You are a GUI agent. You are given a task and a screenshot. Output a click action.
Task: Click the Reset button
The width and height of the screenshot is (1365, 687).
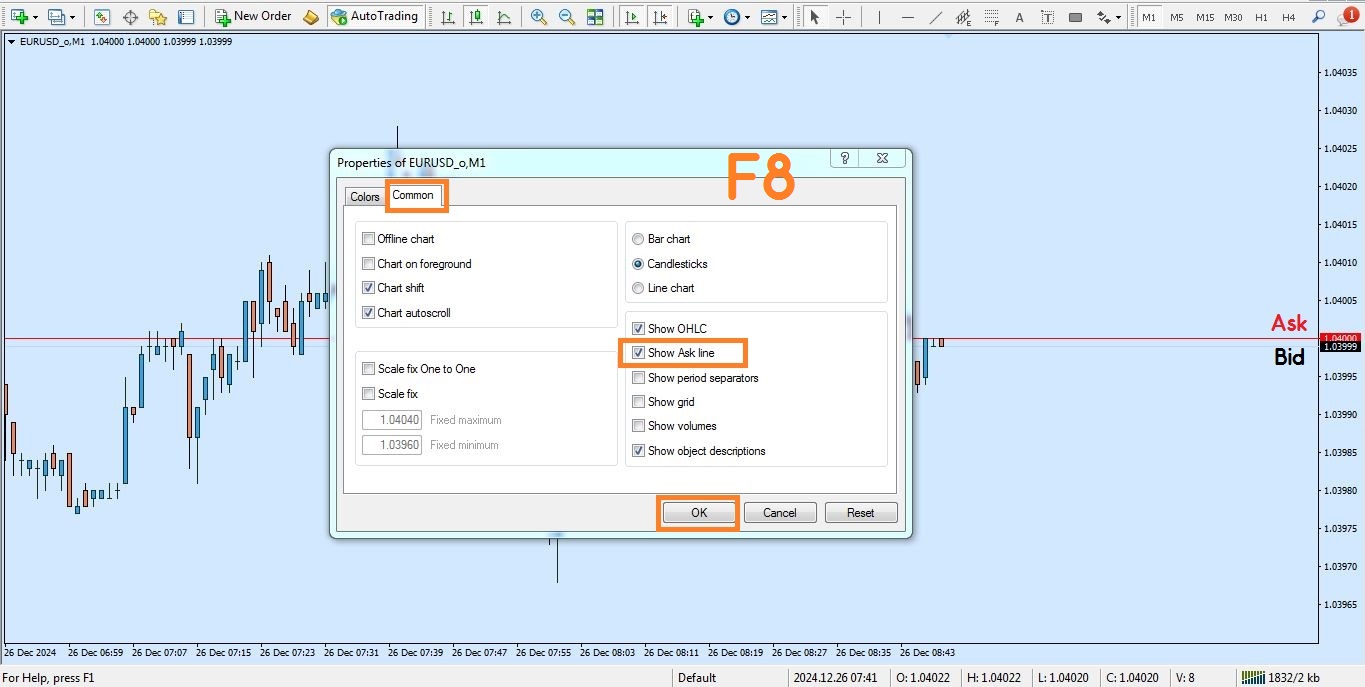pyautogui.click(x=860, y=513)
